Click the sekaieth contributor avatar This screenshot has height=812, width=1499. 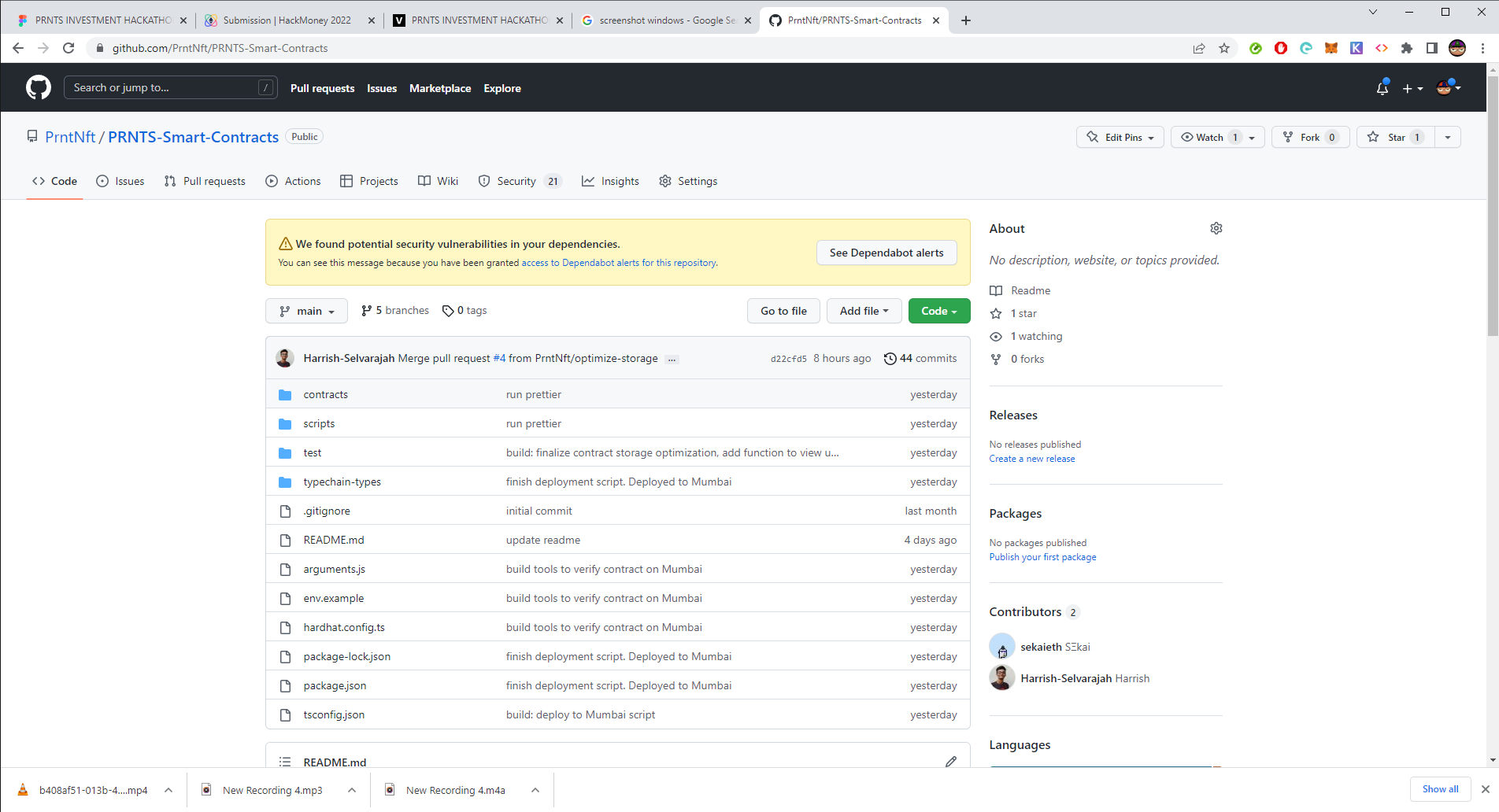tap(1002, 647)
